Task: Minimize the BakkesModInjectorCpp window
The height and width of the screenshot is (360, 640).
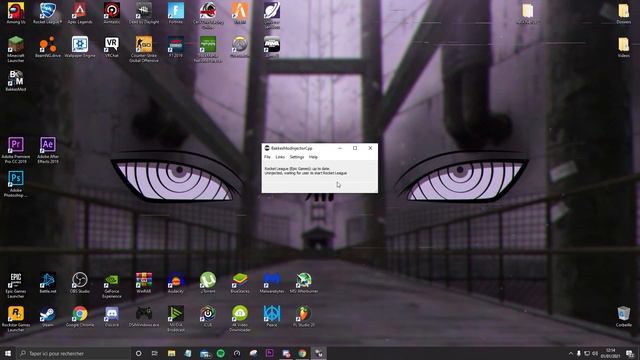Action: click(340, 148)
